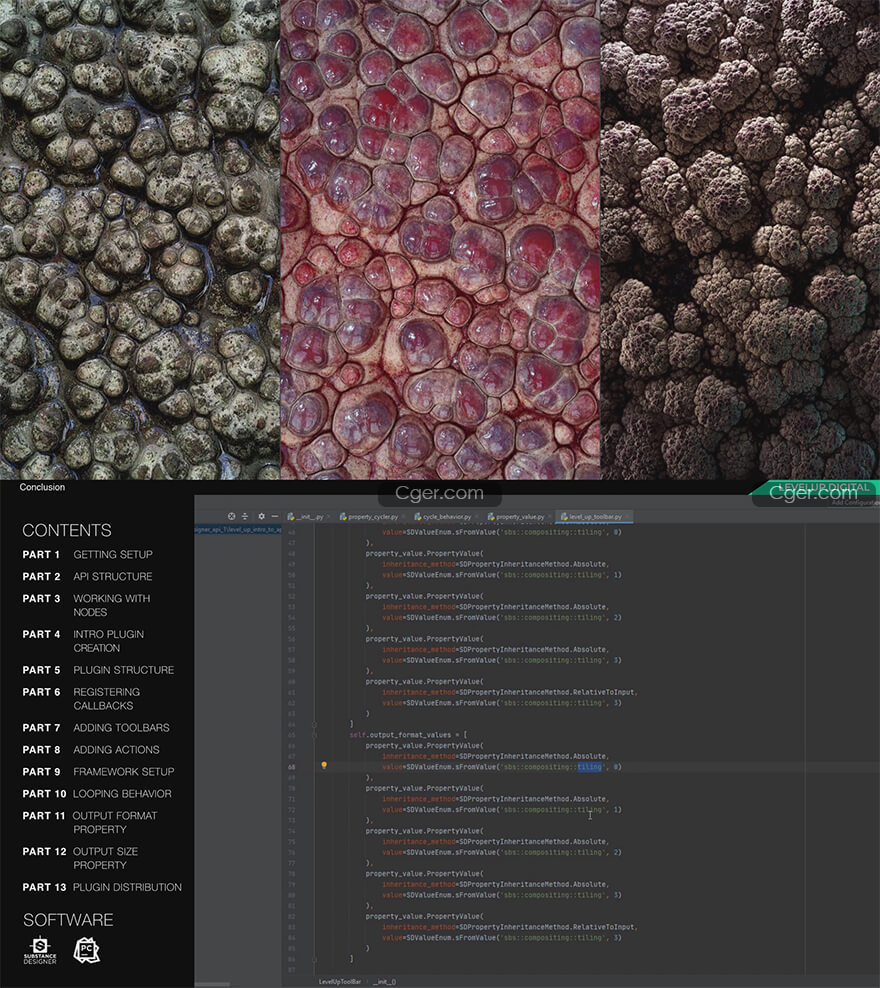Image resolution: width=880 pixels, height=988 pixels.
Task: Click the Substance Designer logo
Action: (x=40, y=951)
